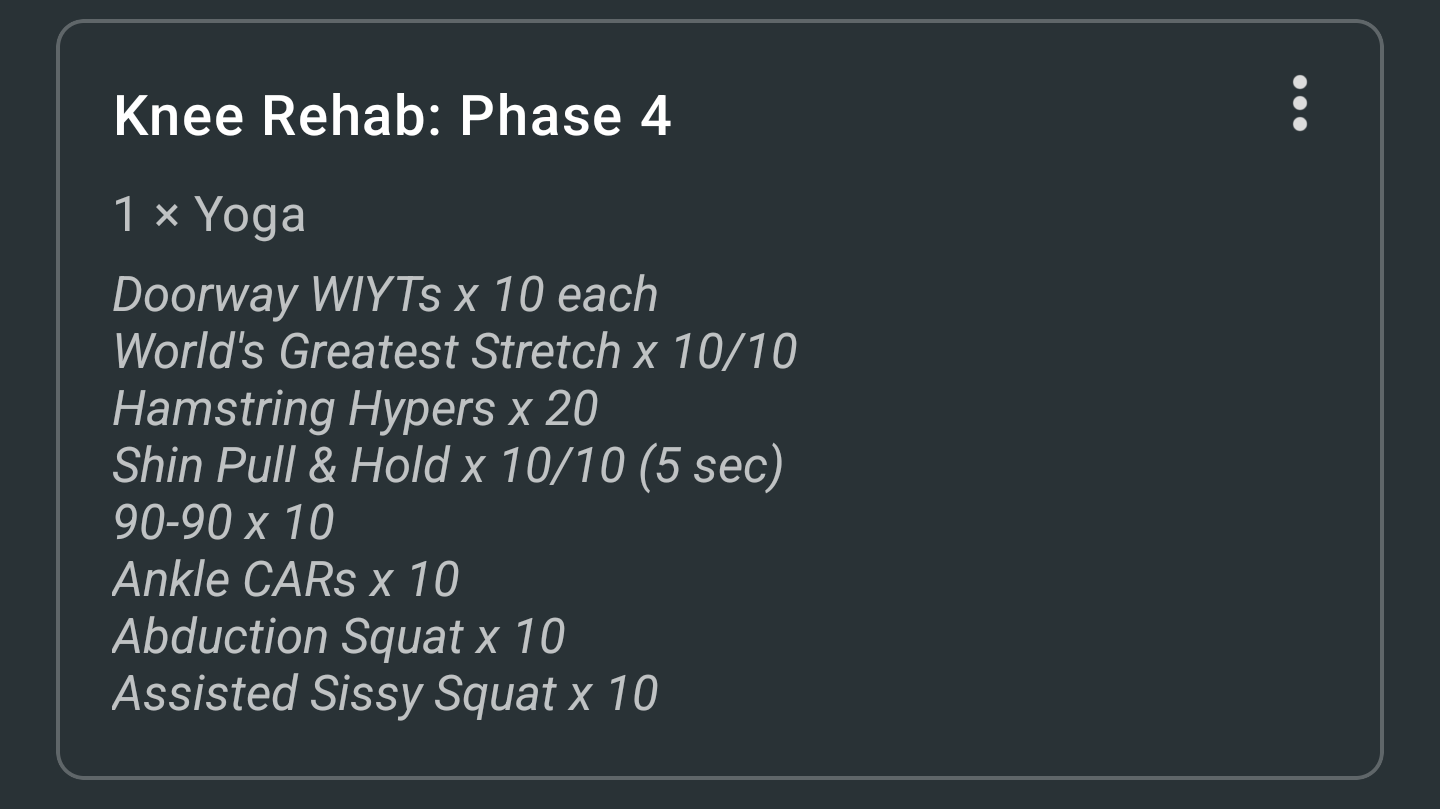This screenshot has width=1440, height=809.
Task: Tap the Knee Rehab: Phase 4 title
Action: pyautogui.click(x=392, y=116)
